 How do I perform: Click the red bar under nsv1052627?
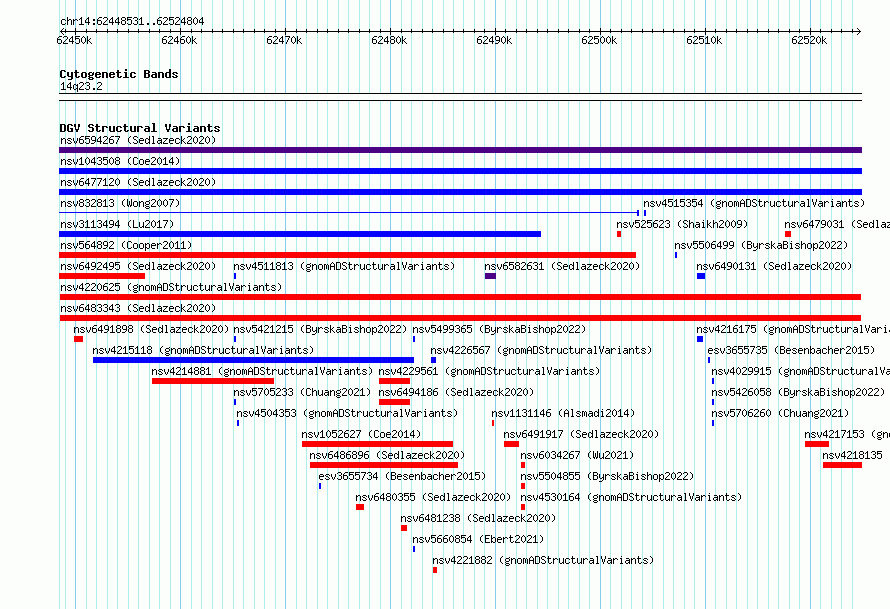coord(377,444)
